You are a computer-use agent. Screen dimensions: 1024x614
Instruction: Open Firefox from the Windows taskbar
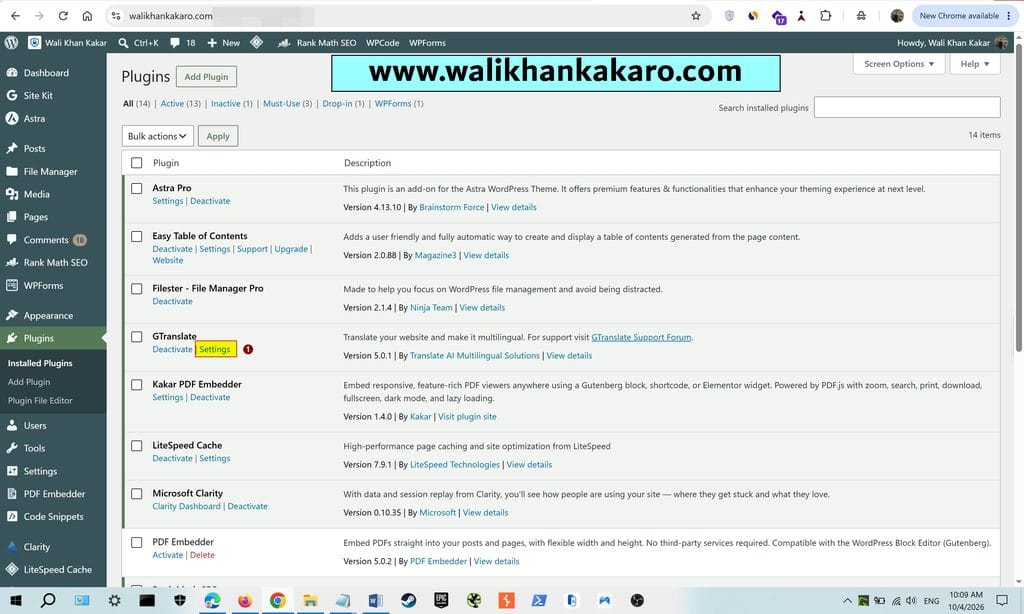coord(245,600)
